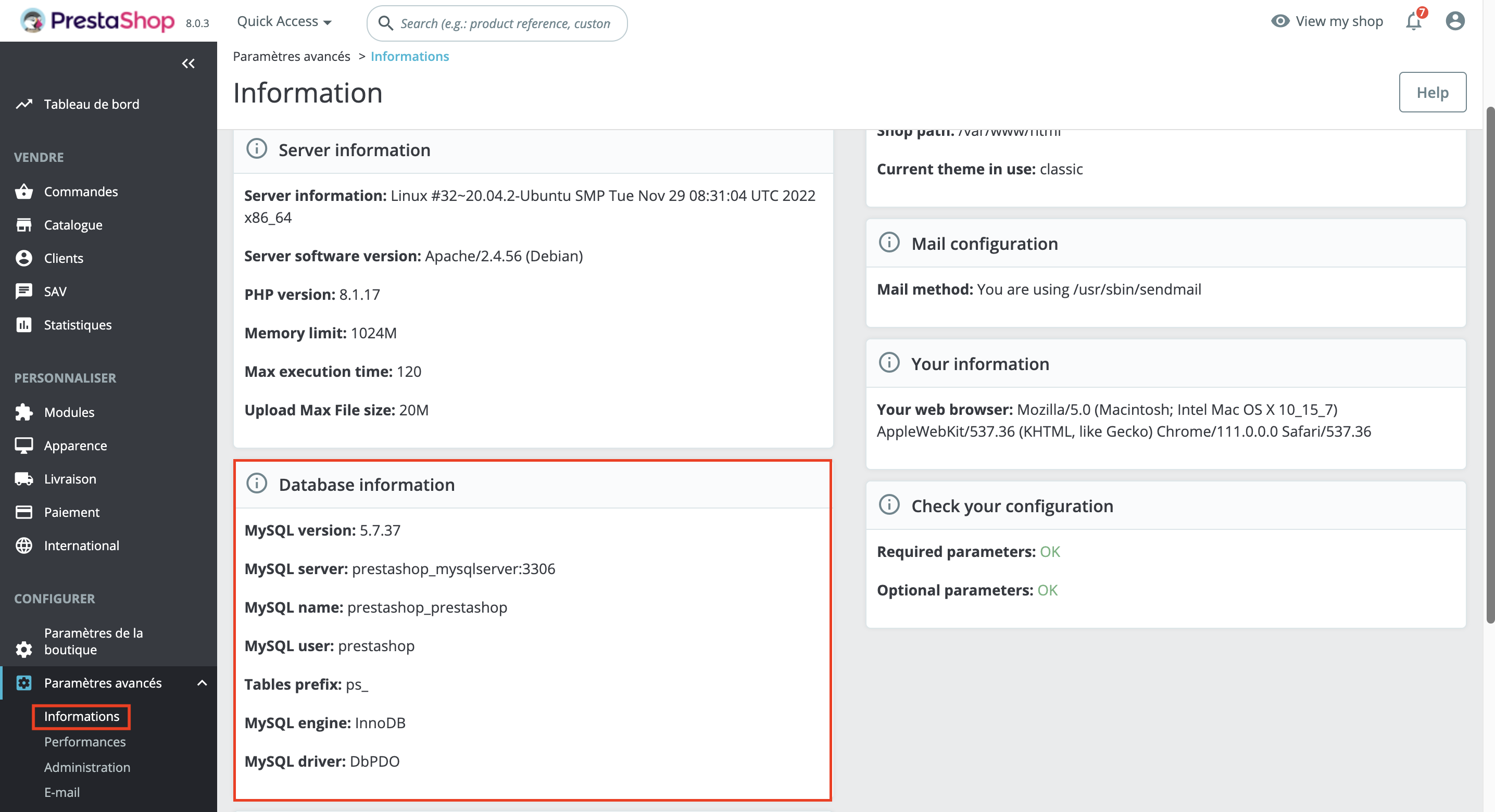Click the Commandes basket icon
The image size is (1495, 812).
pyautogui.click(x=24, y=192)
